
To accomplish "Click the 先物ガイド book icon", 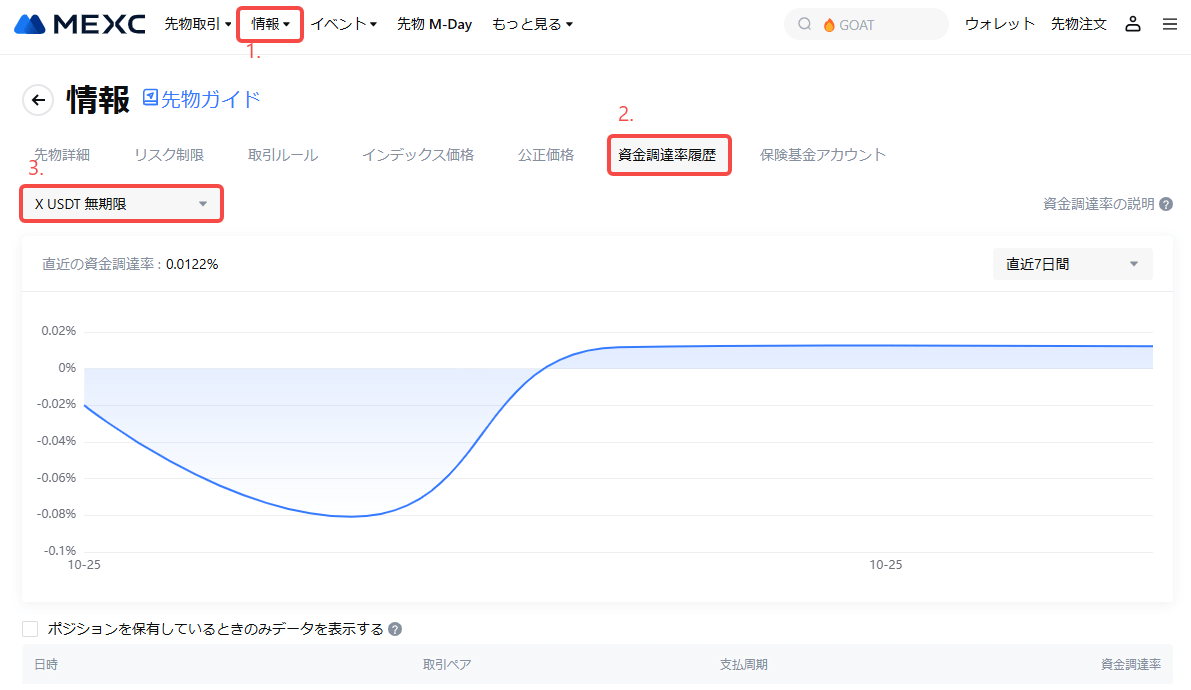I will (151, 97).
